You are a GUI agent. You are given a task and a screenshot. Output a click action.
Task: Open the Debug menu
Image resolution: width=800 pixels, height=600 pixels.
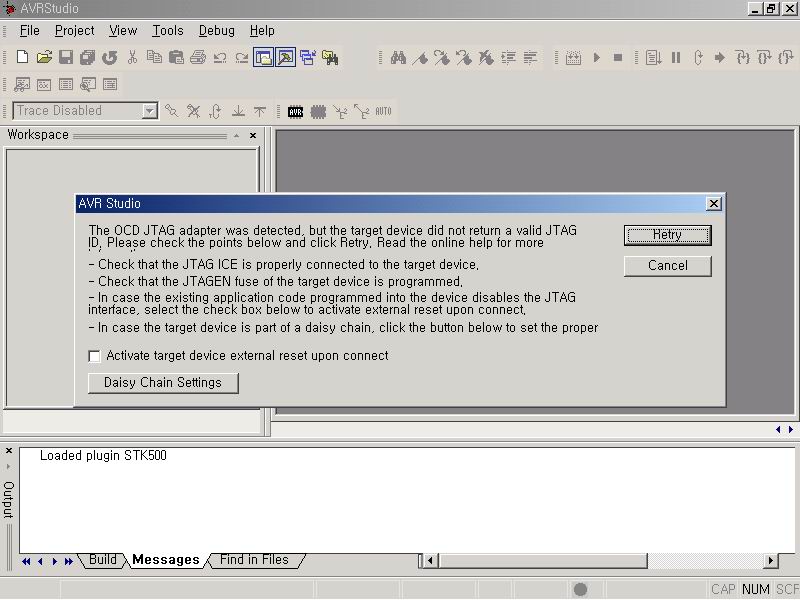(217, 31)
